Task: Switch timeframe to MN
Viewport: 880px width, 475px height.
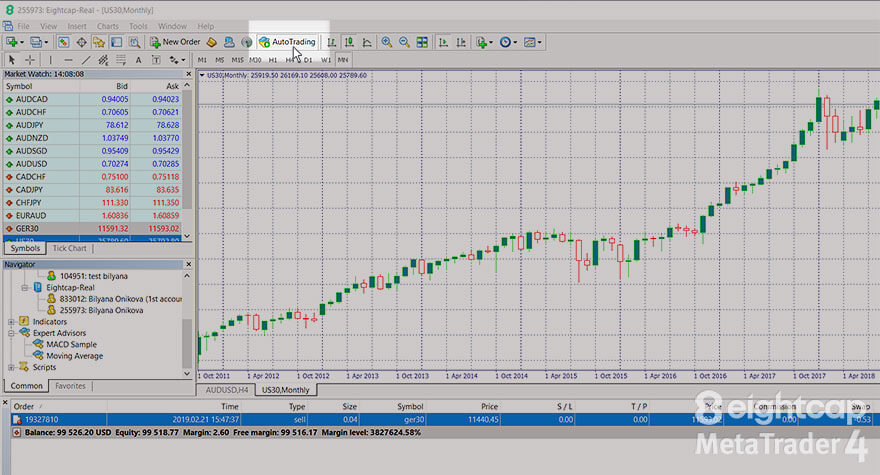Action: coord(343,60)
